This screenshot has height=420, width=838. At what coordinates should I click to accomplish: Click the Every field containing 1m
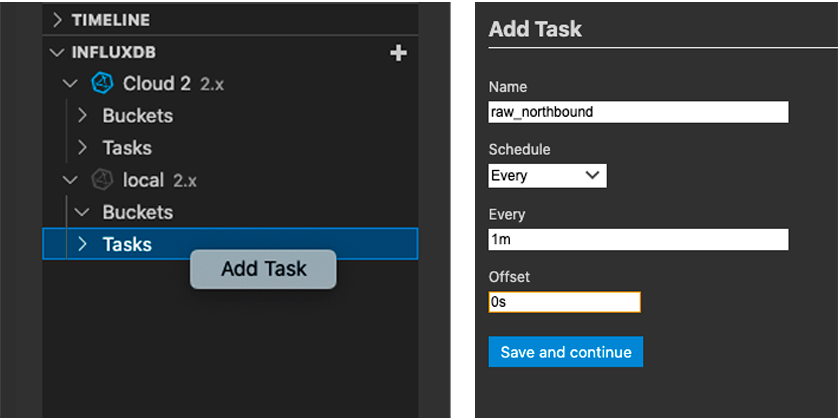pyautogui.click(x=638, y=239)
